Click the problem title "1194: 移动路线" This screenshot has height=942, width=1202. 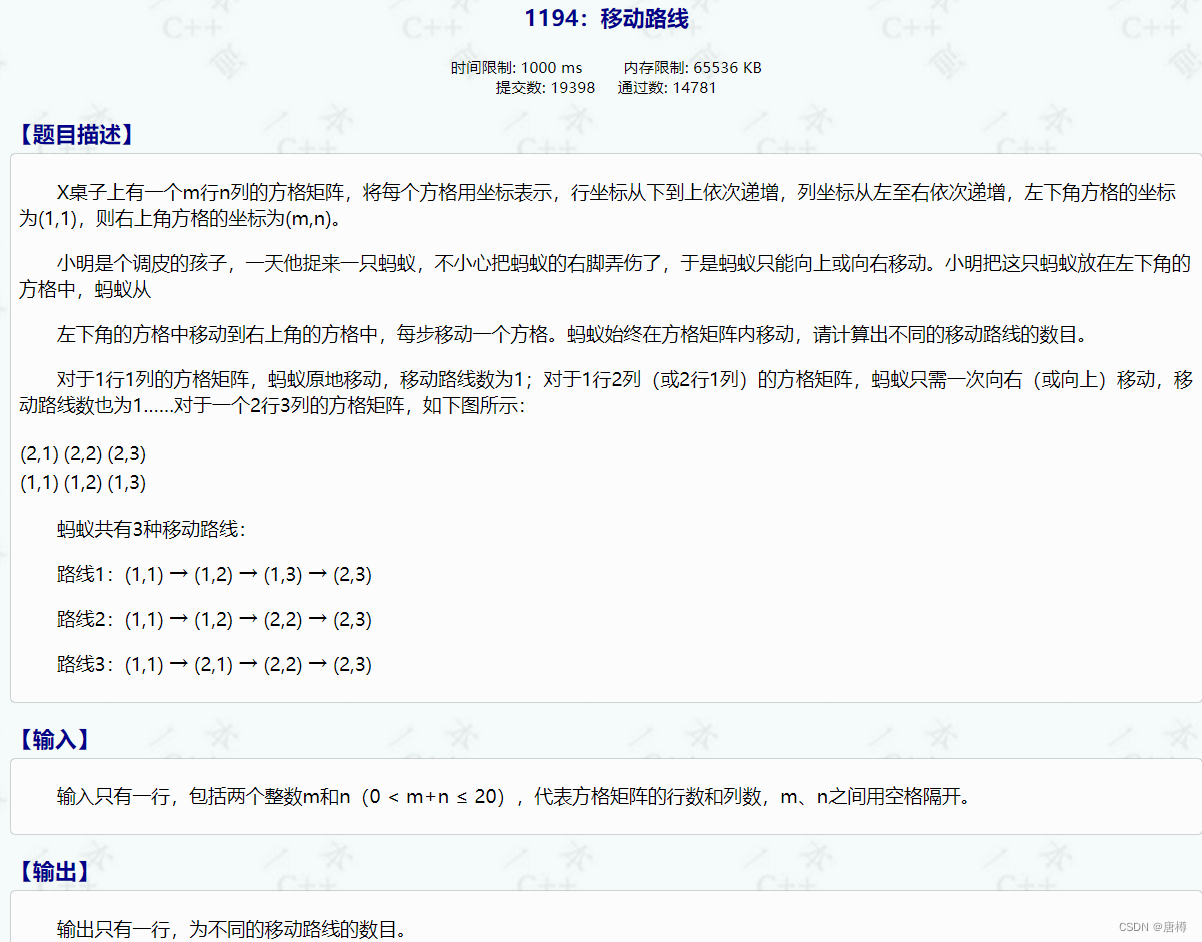pos(607,18)
